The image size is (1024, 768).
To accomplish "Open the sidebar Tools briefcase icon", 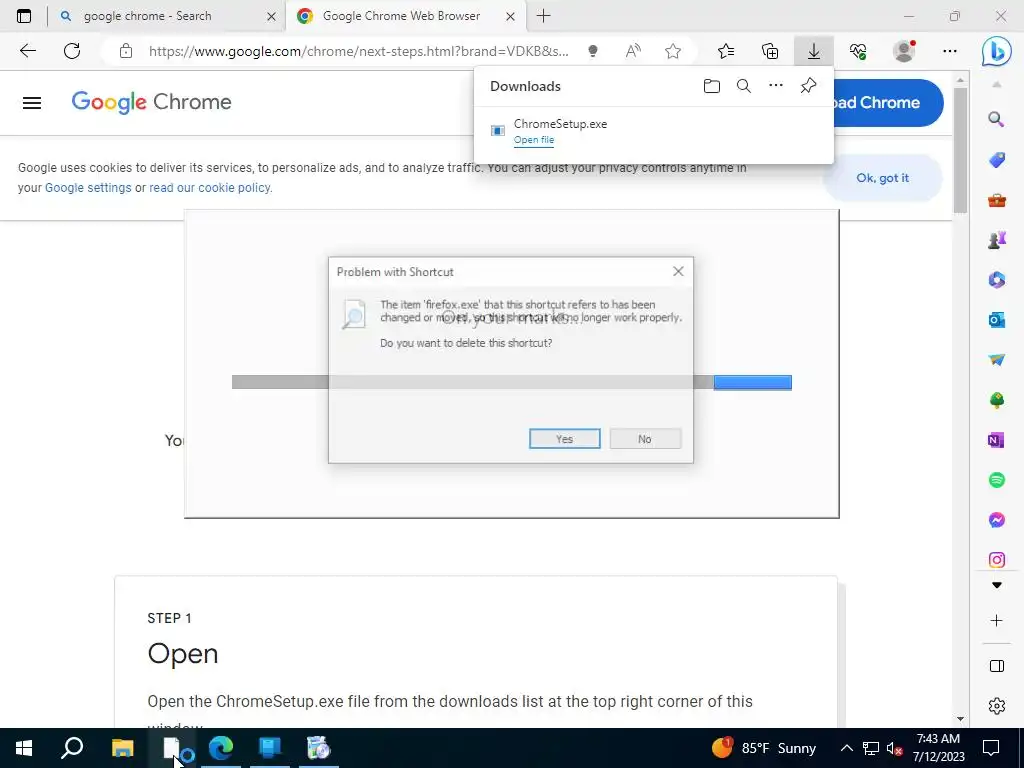I will click(997, 200).
